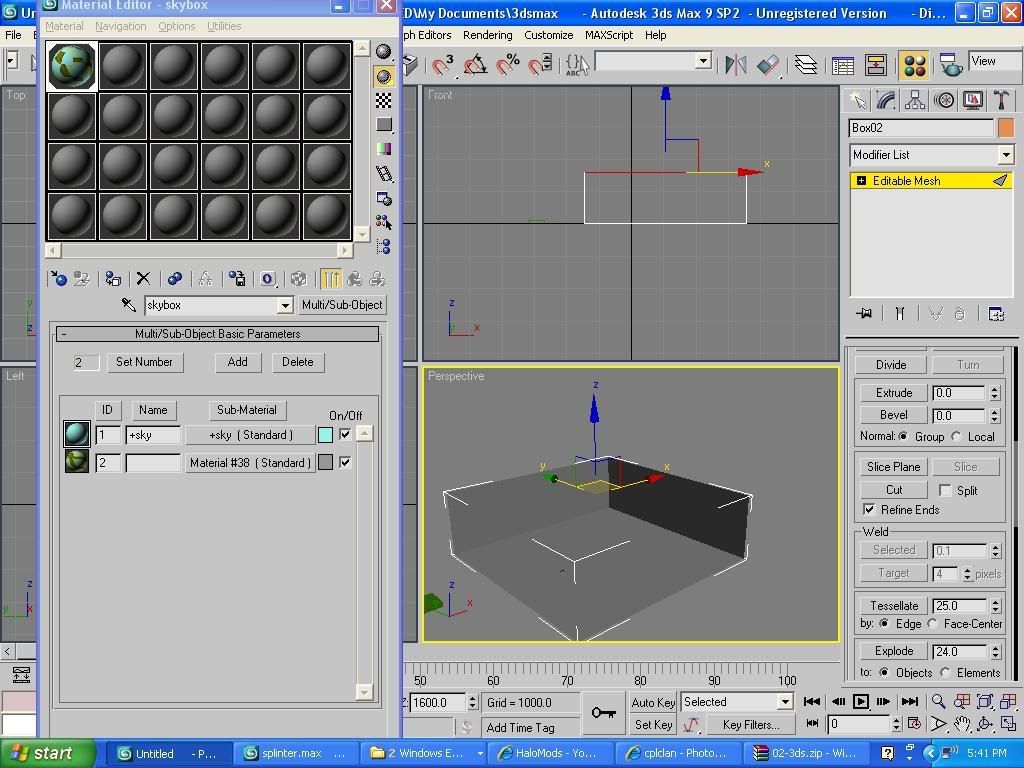The height and width of the screenshot is (768, 1024).
Task: Click Reset Map/Mtl icon with X
Action: [143, 279]
